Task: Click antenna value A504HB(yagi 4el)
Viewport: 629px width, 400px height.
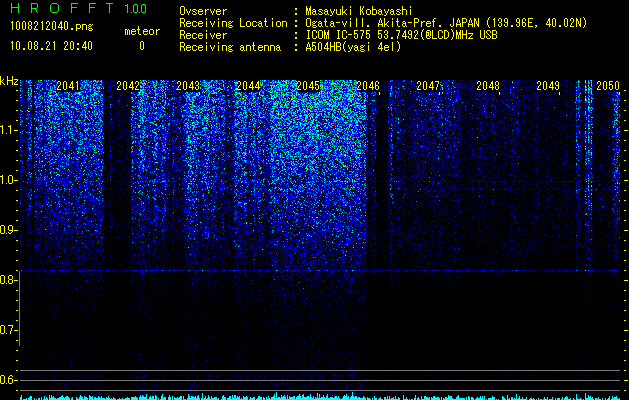Action: (353, 47)
